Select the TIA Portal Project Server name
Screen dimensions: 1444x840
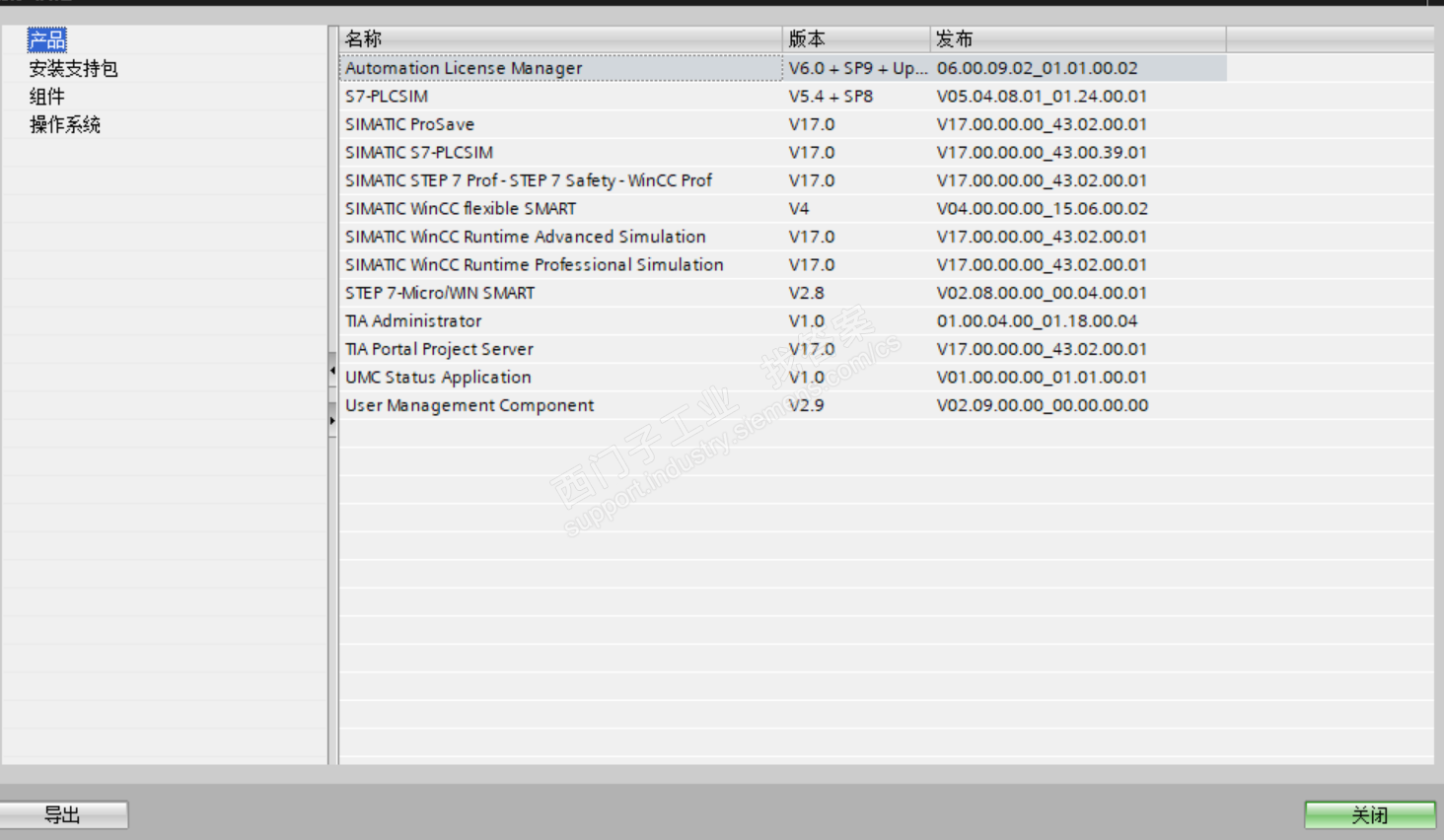pos(439,349)
